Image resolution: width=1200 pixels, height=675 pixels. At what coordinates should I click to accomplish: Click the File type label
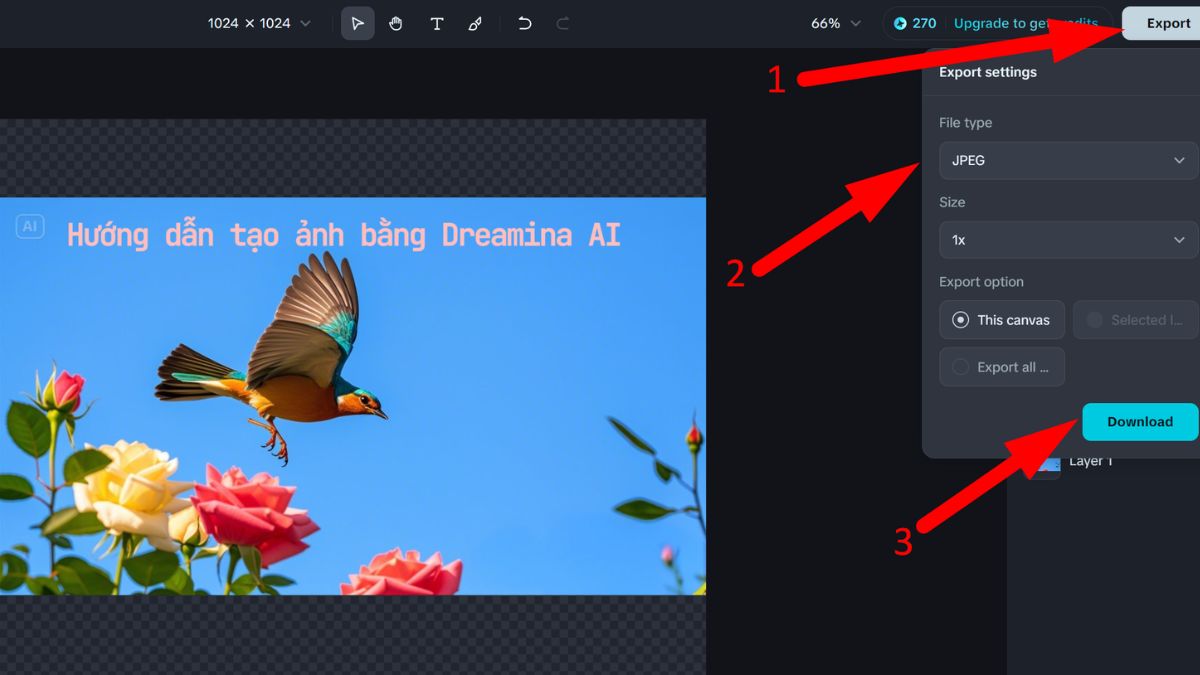pyautogui.click(x=966, y=123)
